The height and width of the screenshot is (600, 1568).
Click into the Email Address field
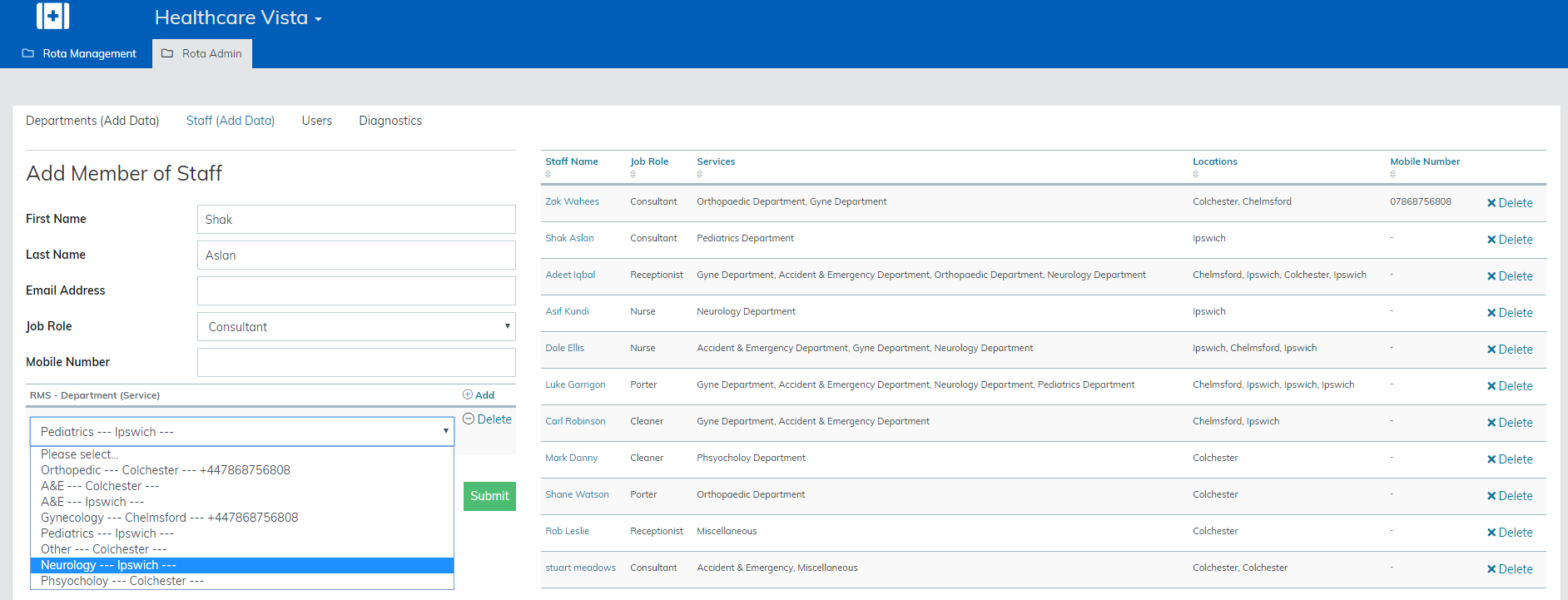point(356,290)
